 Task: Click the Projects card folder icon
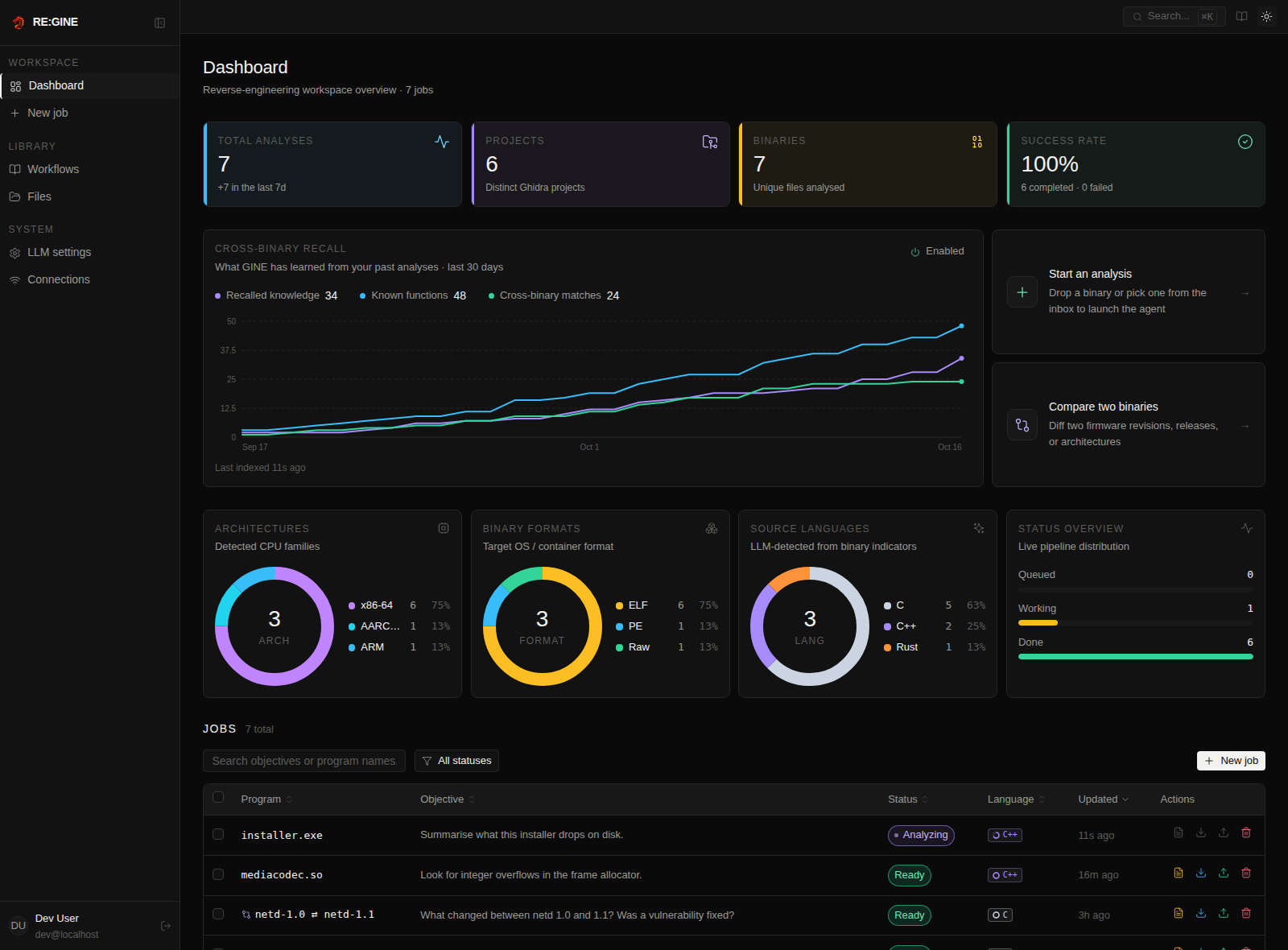coord(710,142)
